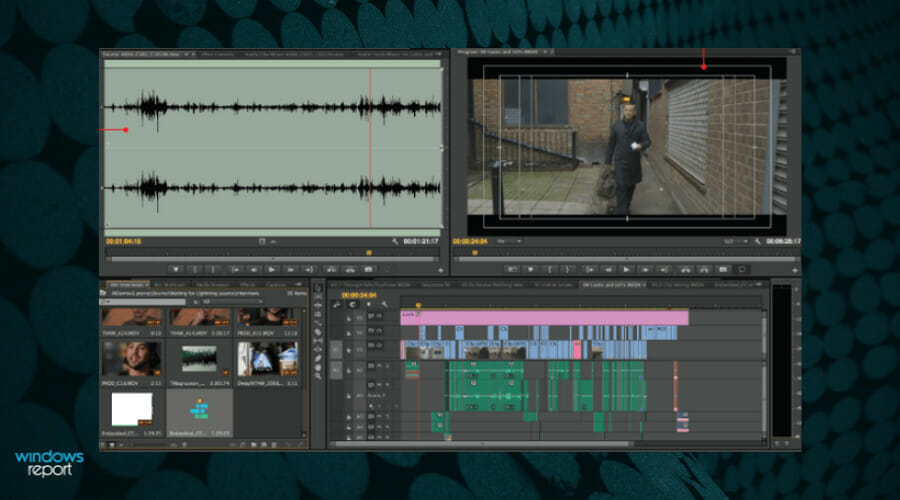The width and height of the screenshot is (900, 500).
Task: Open Program sequence tab dropdown
Action: click(545, 52)
